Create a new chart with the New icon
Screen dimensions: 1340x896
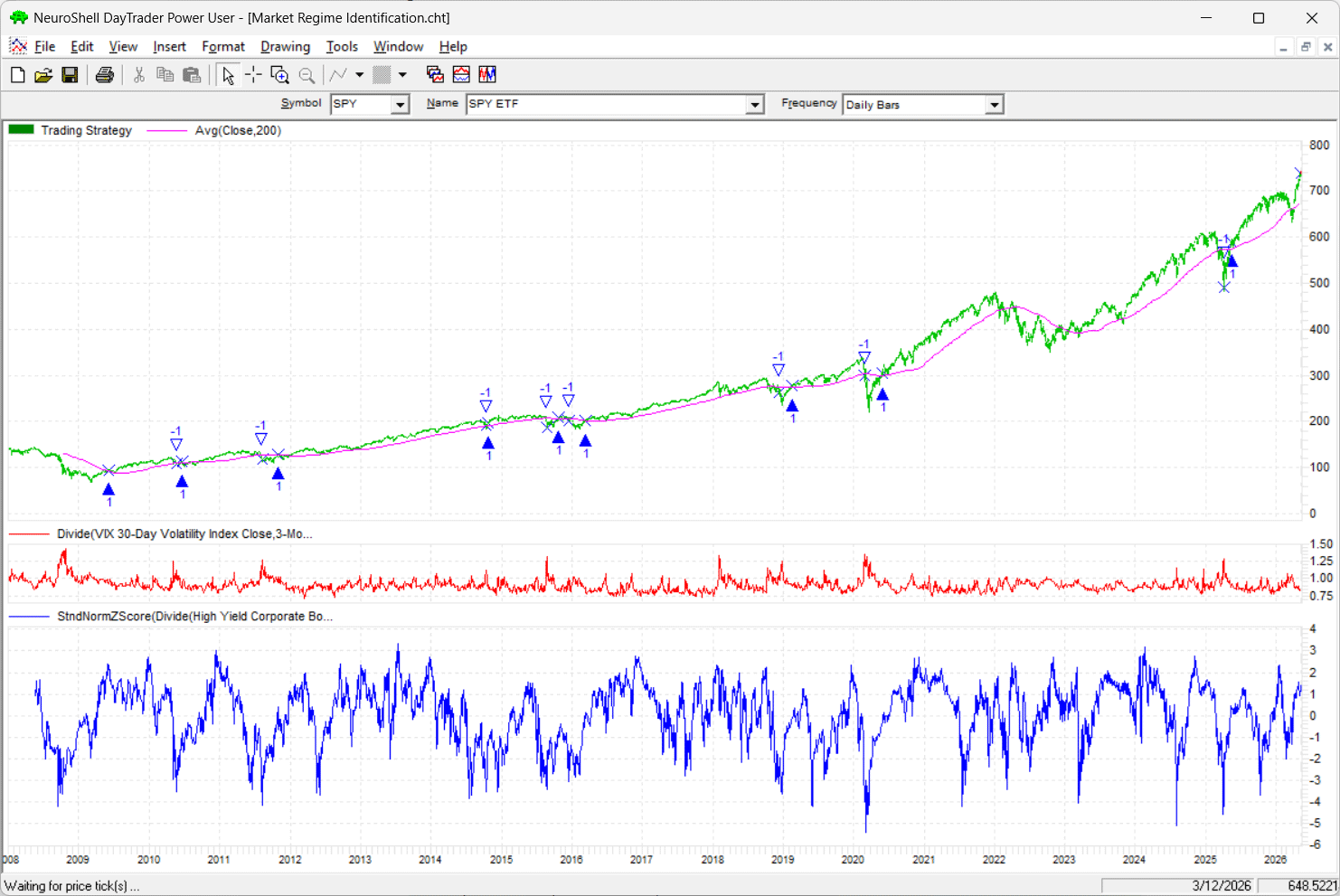(17, 75)
